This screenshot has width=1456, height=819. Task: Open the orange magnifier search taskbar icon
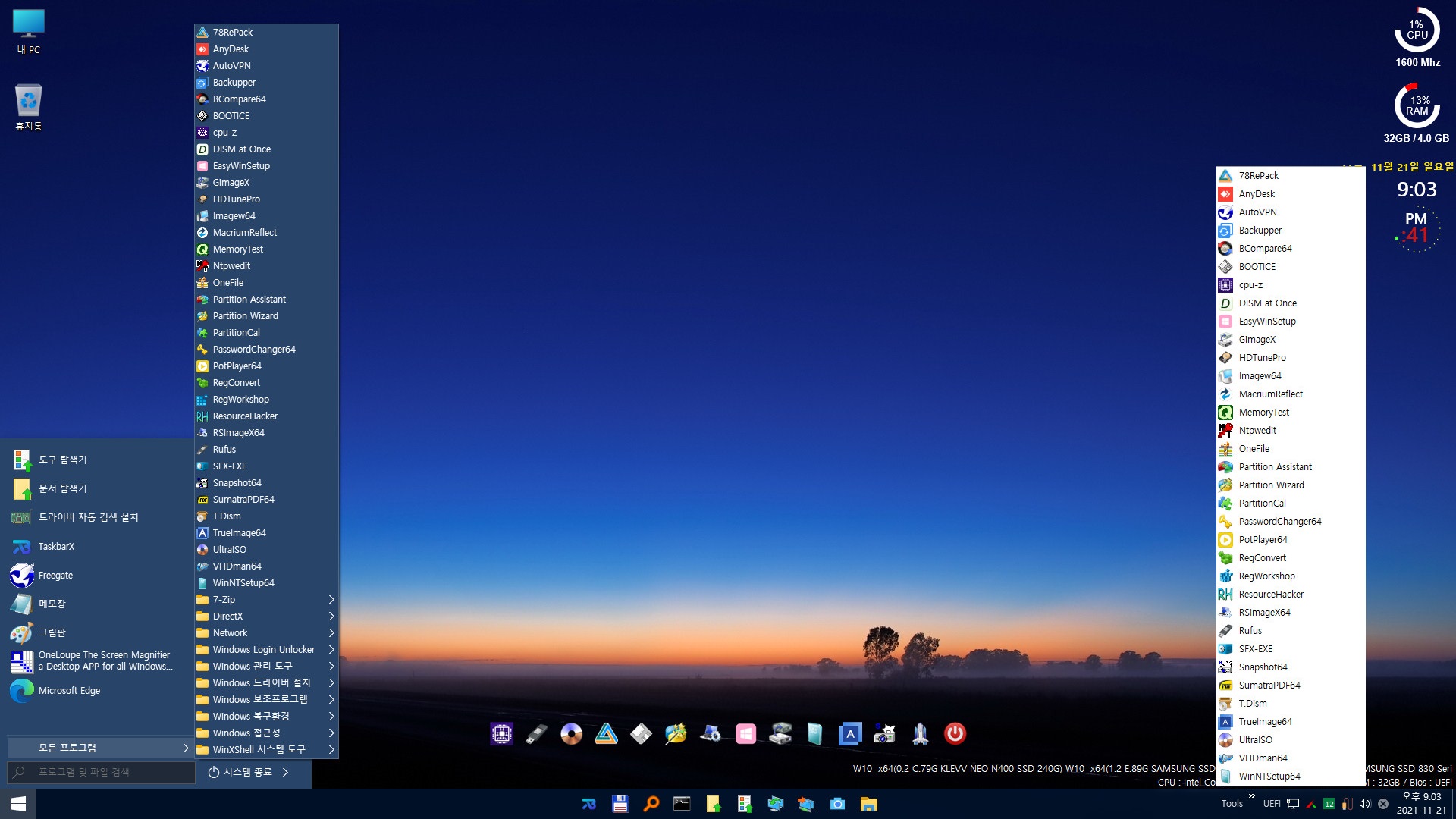[651, 804]
